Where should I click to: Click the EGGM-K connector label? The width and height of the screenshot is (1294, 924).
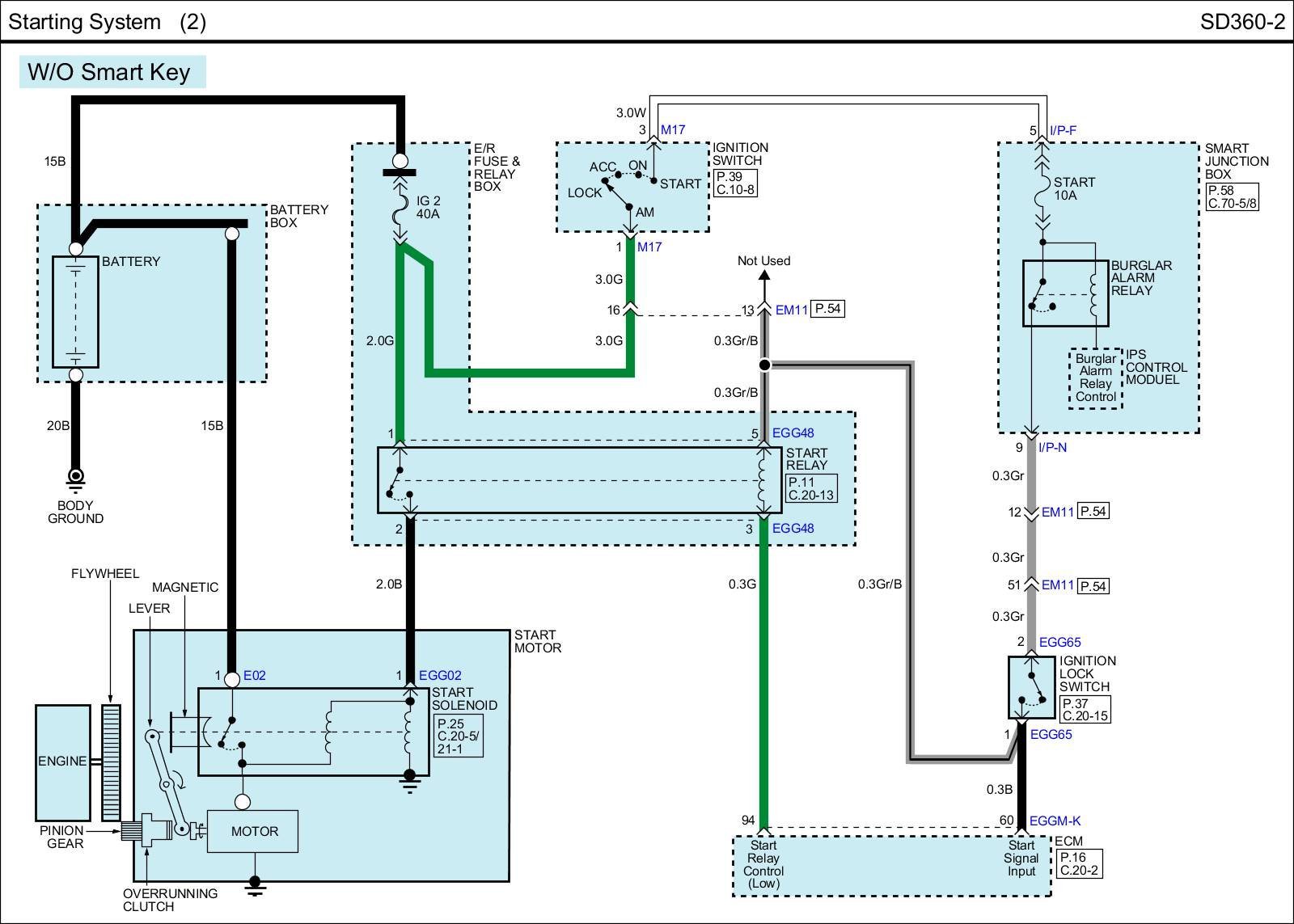pyautogui.click(x=1055, y=821)
